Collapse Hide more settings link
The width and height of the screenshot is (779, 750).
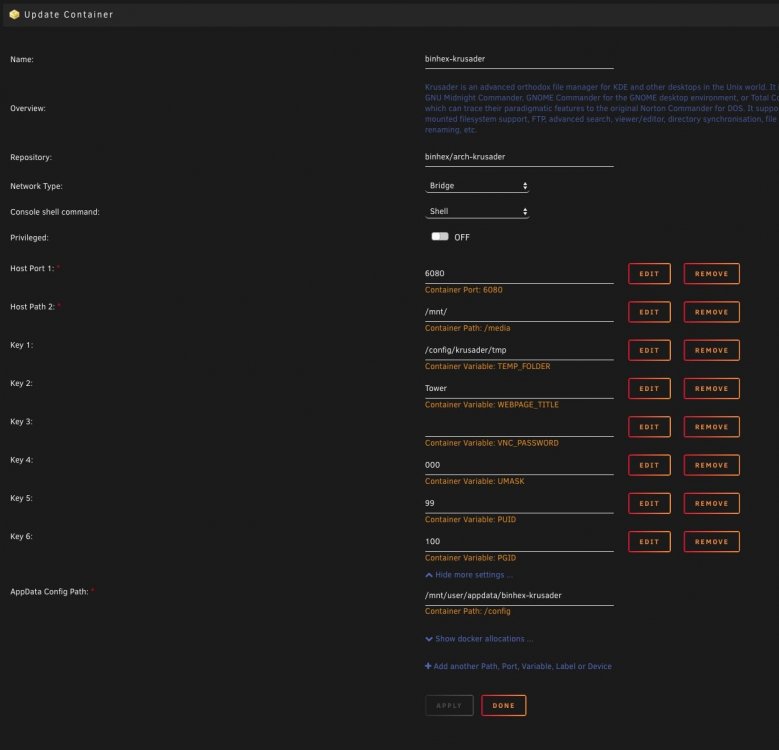click(x=469, y=575)
